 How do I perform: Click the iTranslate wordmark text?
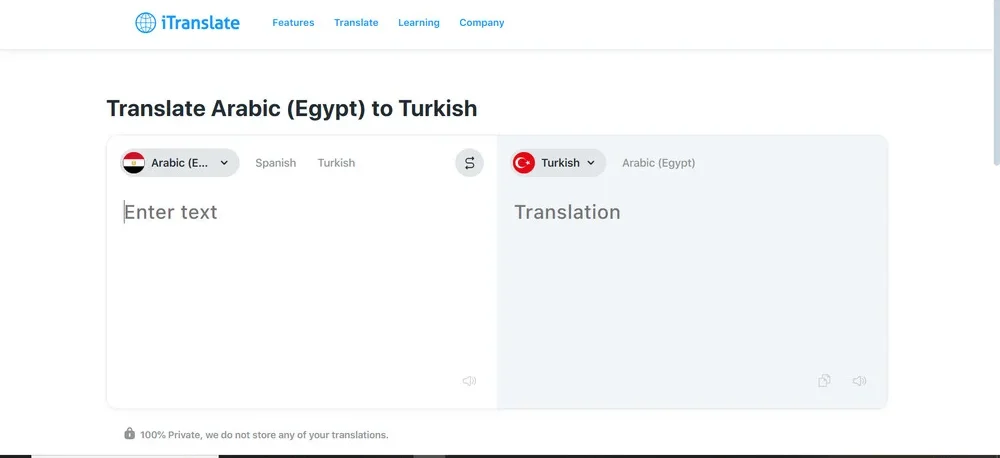(x=200, y=23)
